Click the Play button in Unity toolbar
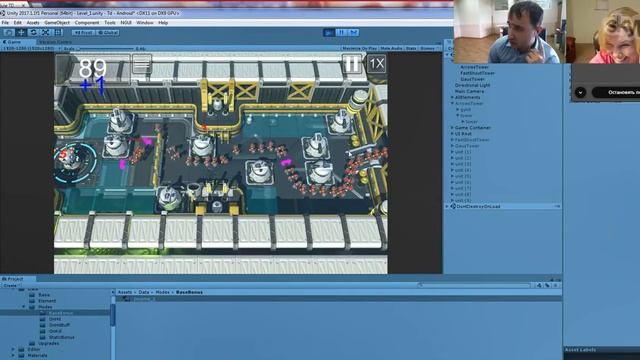640x360 pixels. coord(329,32)
